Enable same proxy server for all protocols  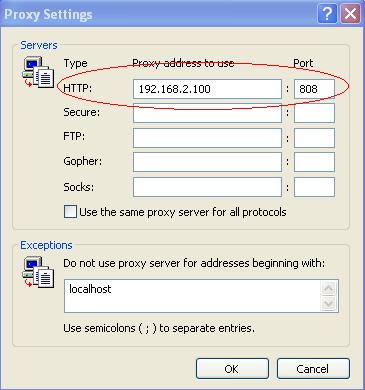click(x=70, y=212)
